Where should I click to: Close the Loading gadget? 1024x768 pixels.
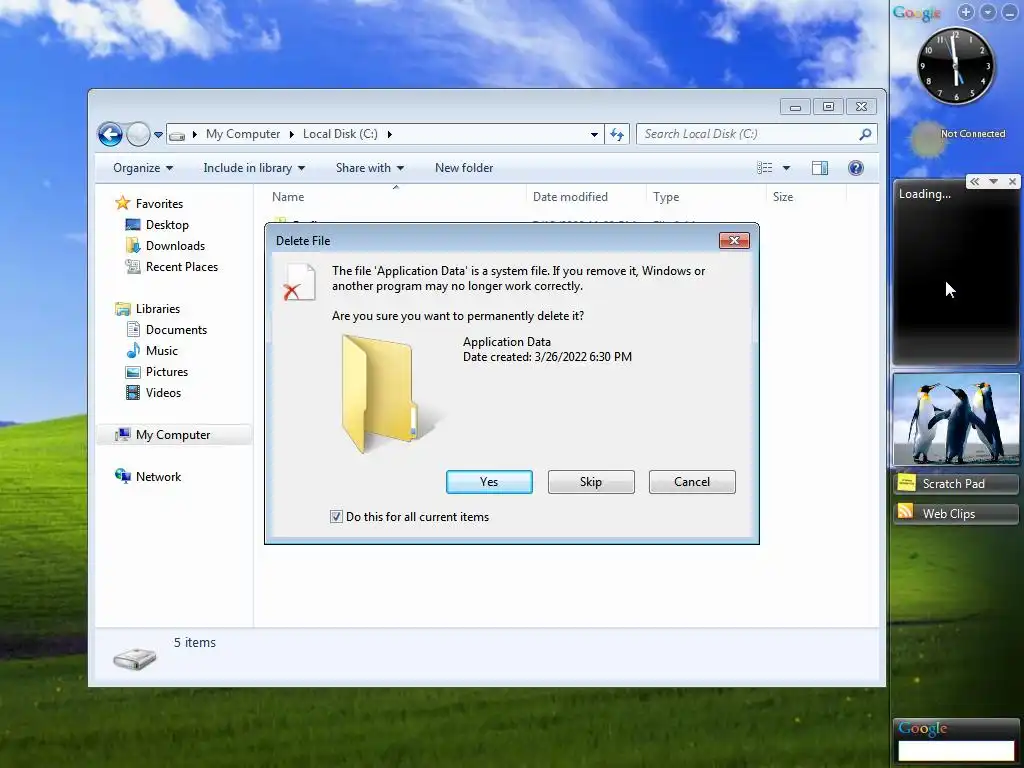1012,182
